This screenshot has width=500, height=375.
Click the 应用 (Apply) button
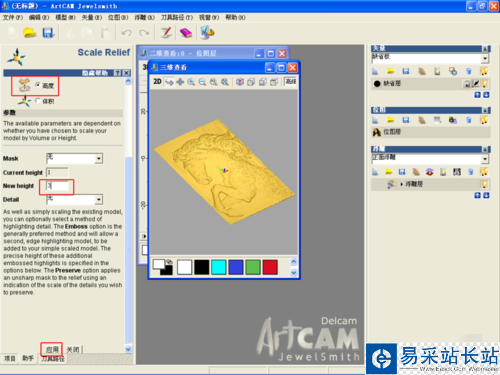click(52, 349)
